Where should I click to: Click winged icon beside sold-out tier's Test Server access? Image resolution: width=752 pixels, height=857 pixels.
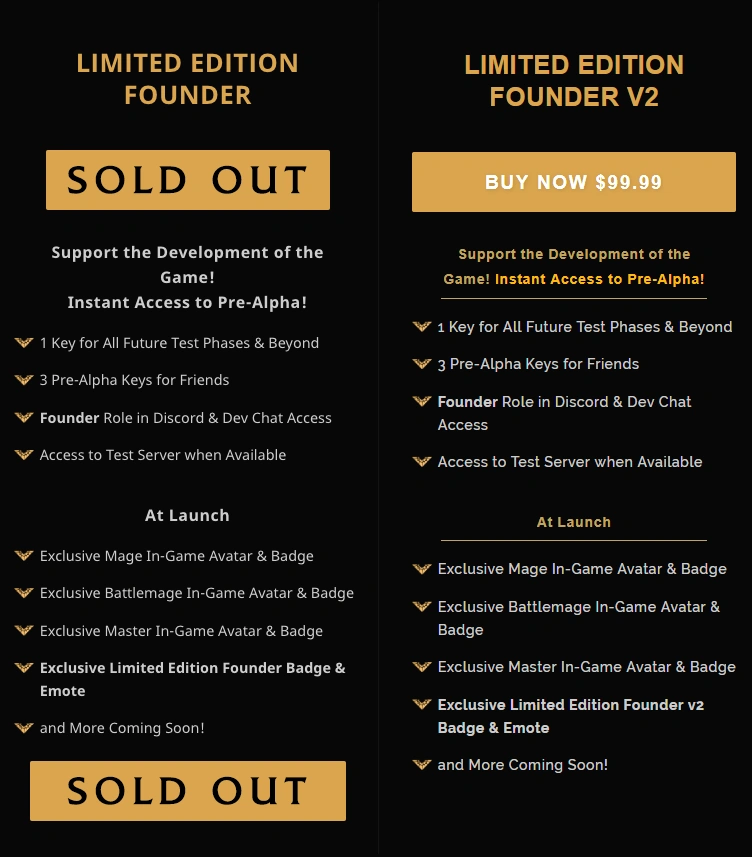24,455
